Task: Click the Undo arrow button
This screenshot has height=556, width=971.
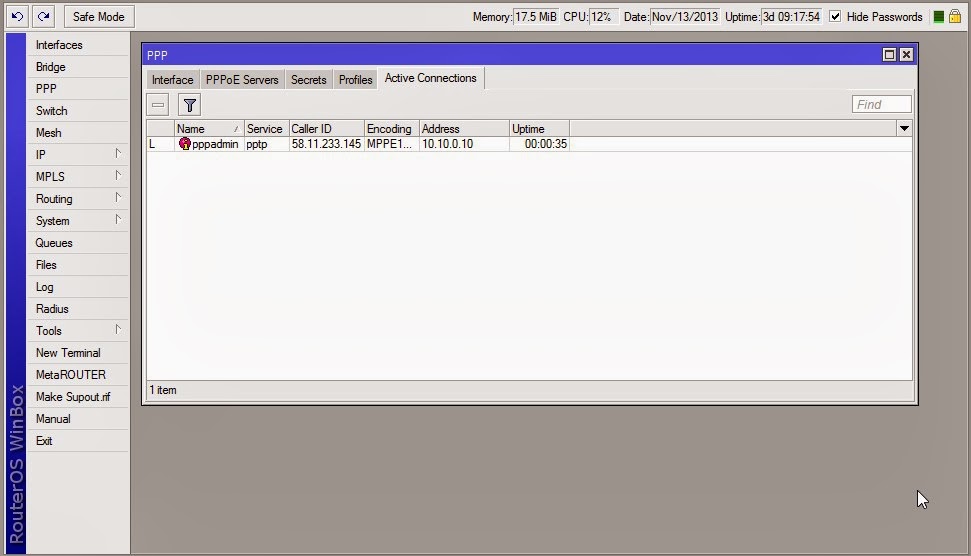Action: click(x=18, y=17)
